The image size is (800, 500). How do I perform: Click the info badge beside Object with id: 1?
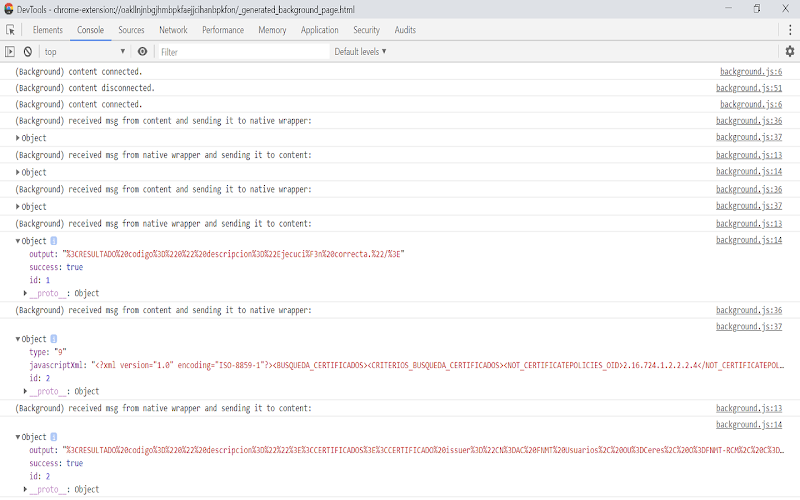[54, 241]
